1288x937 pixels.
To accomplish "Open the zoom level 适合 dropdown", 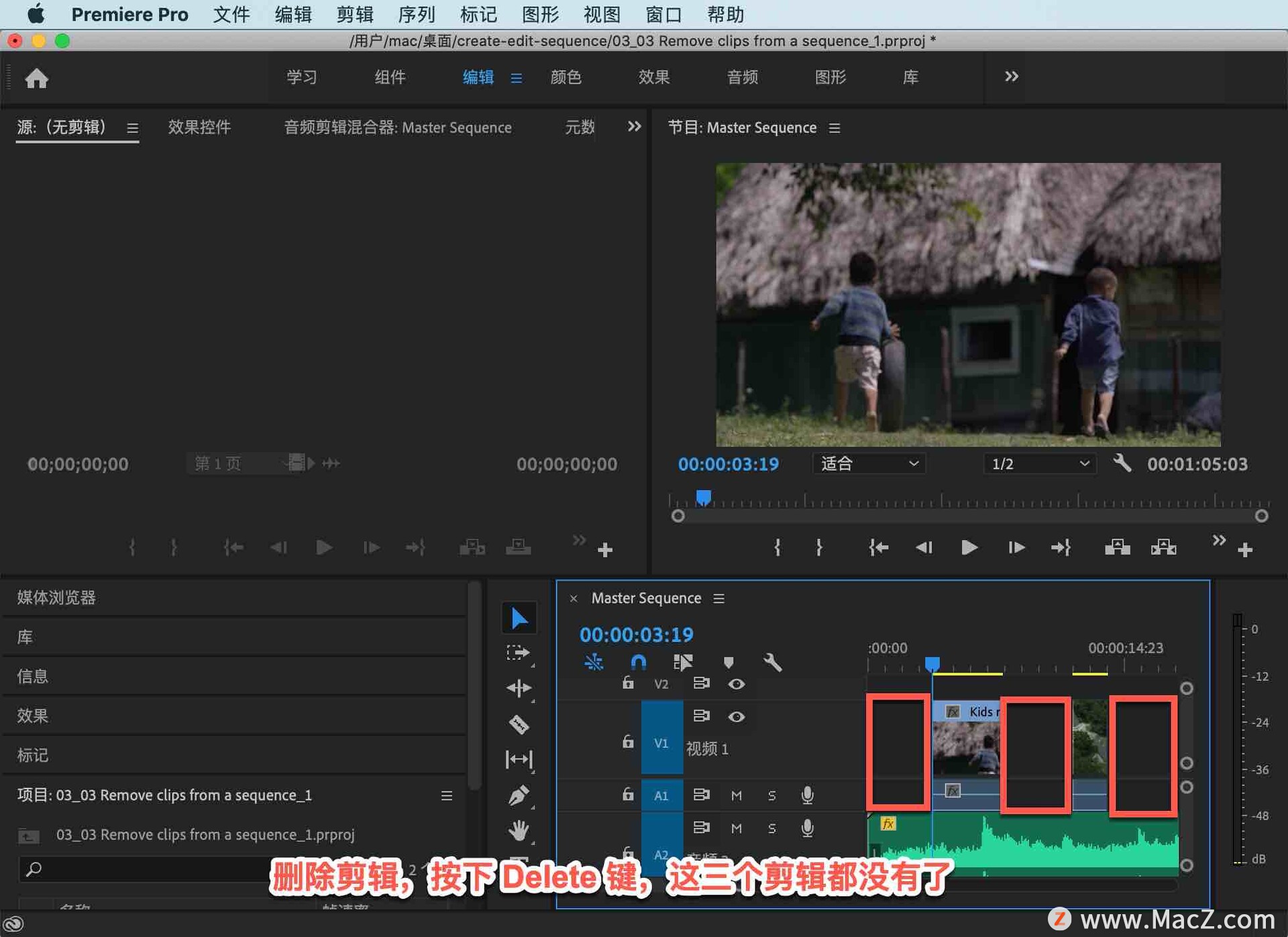I will (x=868, y=463).
